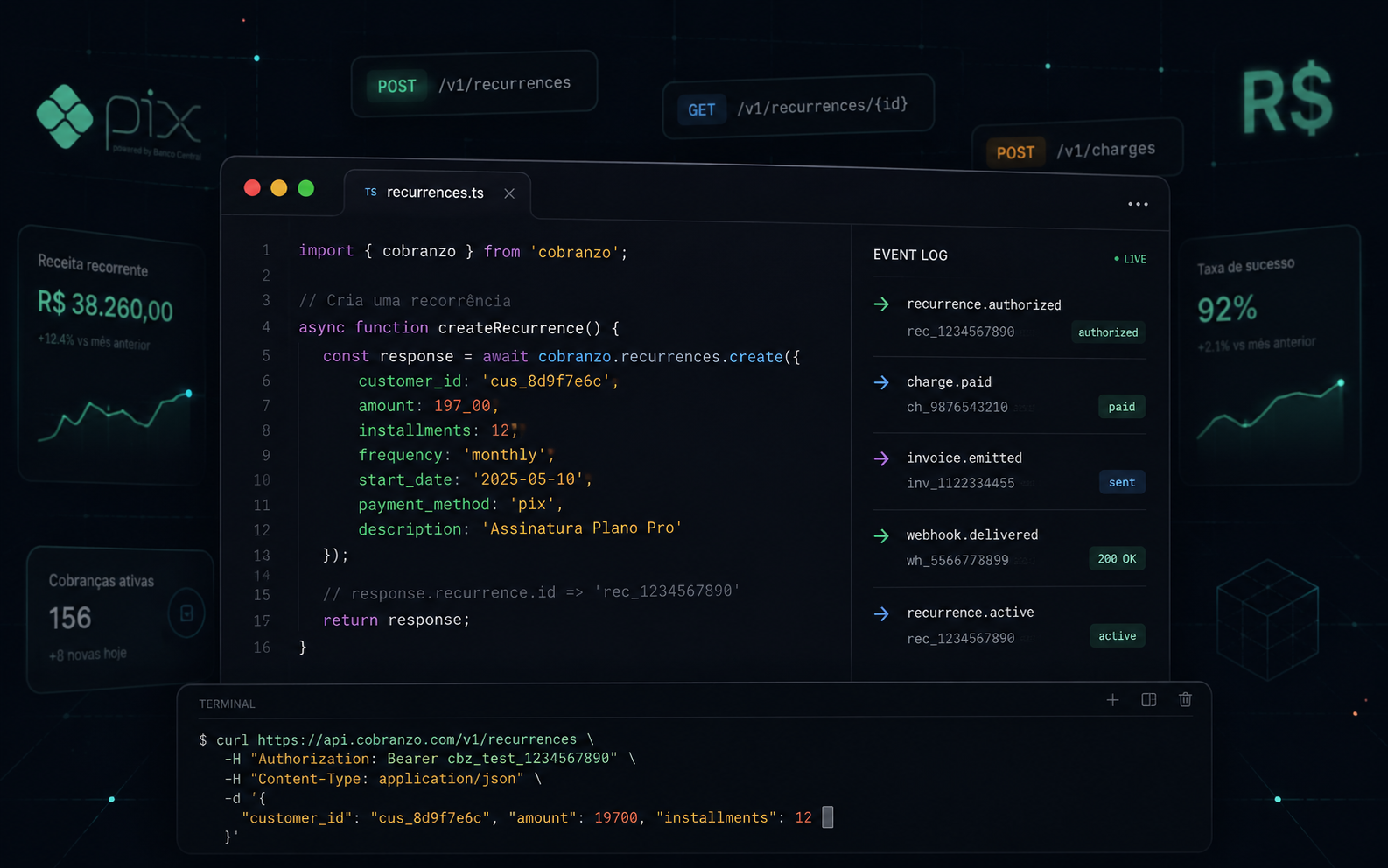Click the arrow icon beside recurrence.active
Viewport: 1388px width, 868px height.
(881, 613)
